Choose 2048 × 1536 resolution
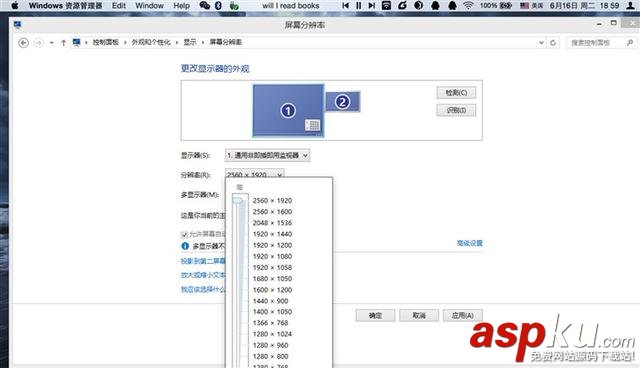 click(x=272, y=223)
